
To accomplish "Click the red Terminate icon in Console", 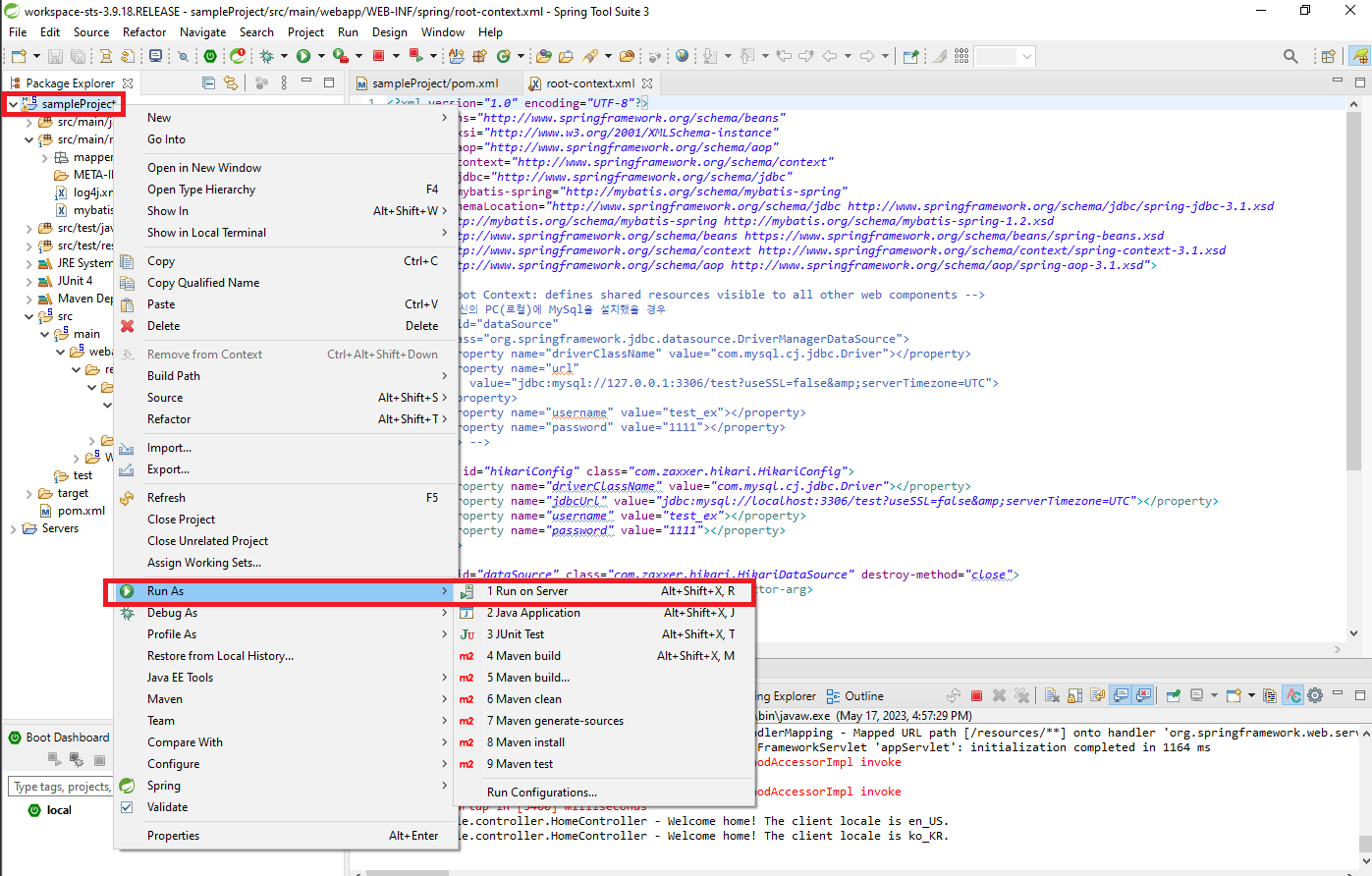I will pyautogui.click(x=976, y=695).
